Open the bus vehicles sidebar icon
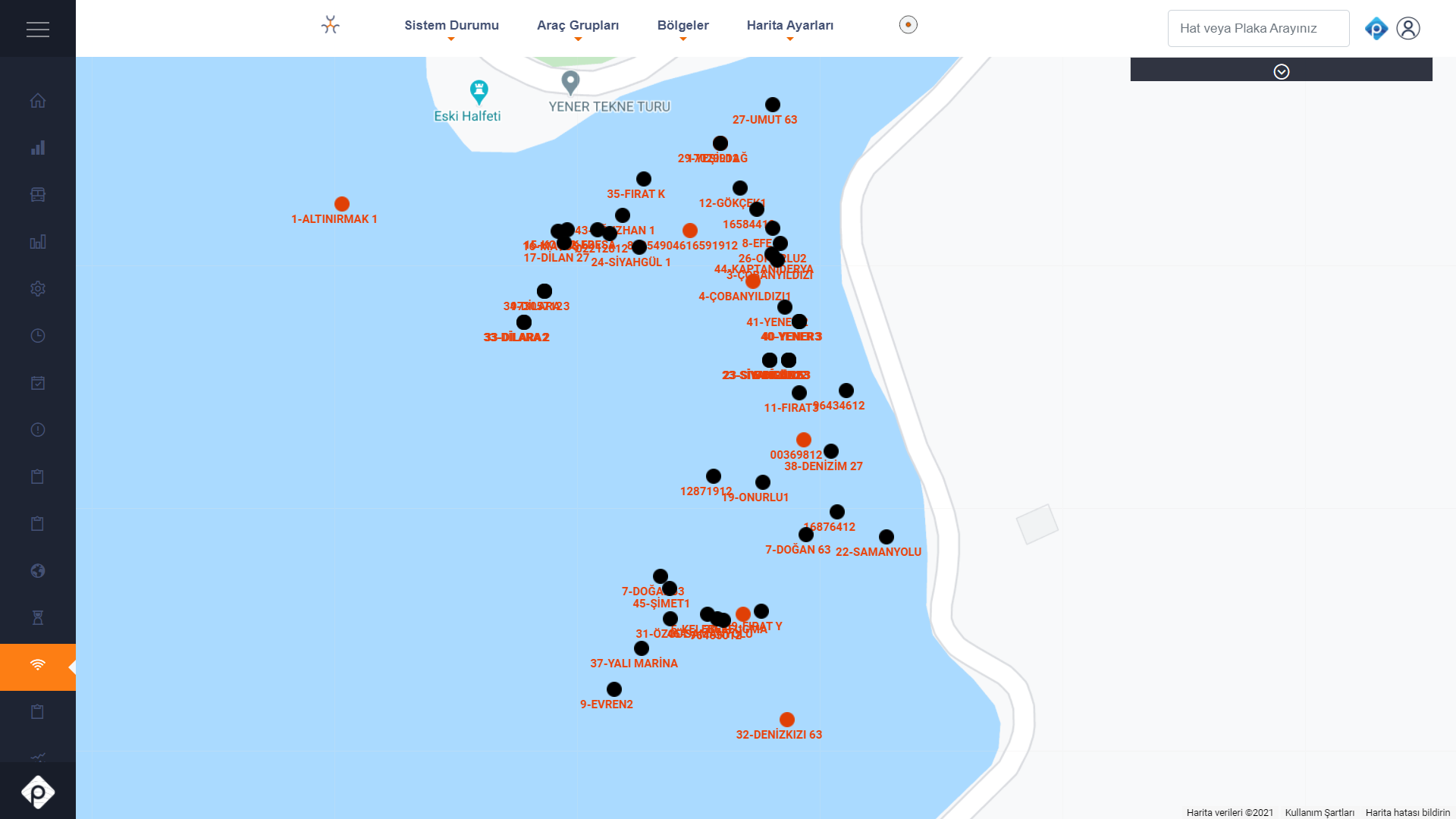This screenshot has width=1456, height=819. pos(38,195)
